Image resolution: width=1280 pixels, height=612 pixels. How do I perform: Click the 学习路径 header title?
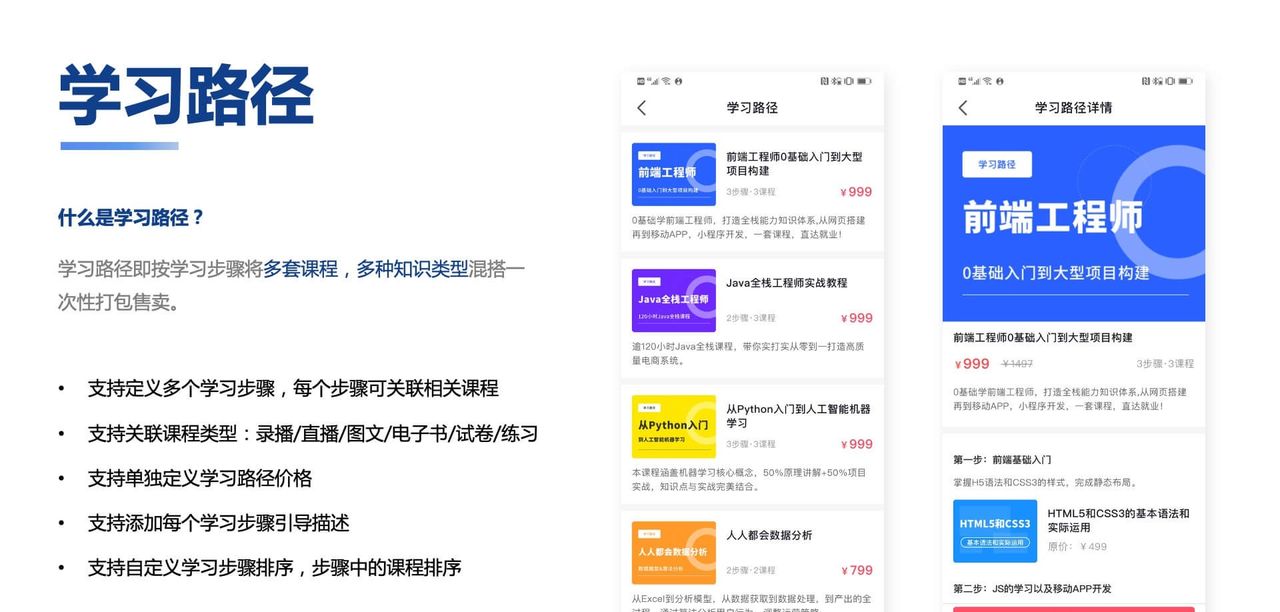[752, 108]
